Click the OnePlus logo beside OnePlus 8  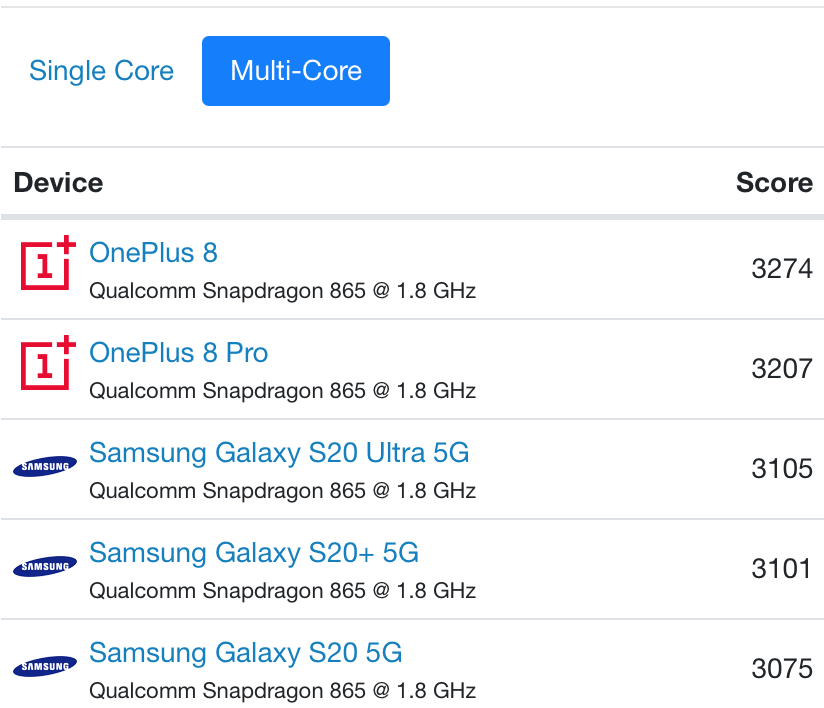tap(47, 263)
